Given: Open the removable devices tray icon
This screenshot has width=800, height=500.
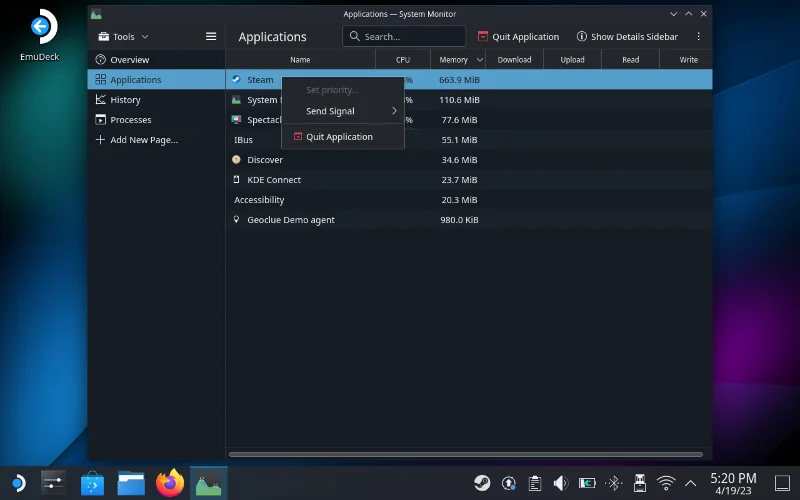Looking at the screenshot, I should coord(640,483).
